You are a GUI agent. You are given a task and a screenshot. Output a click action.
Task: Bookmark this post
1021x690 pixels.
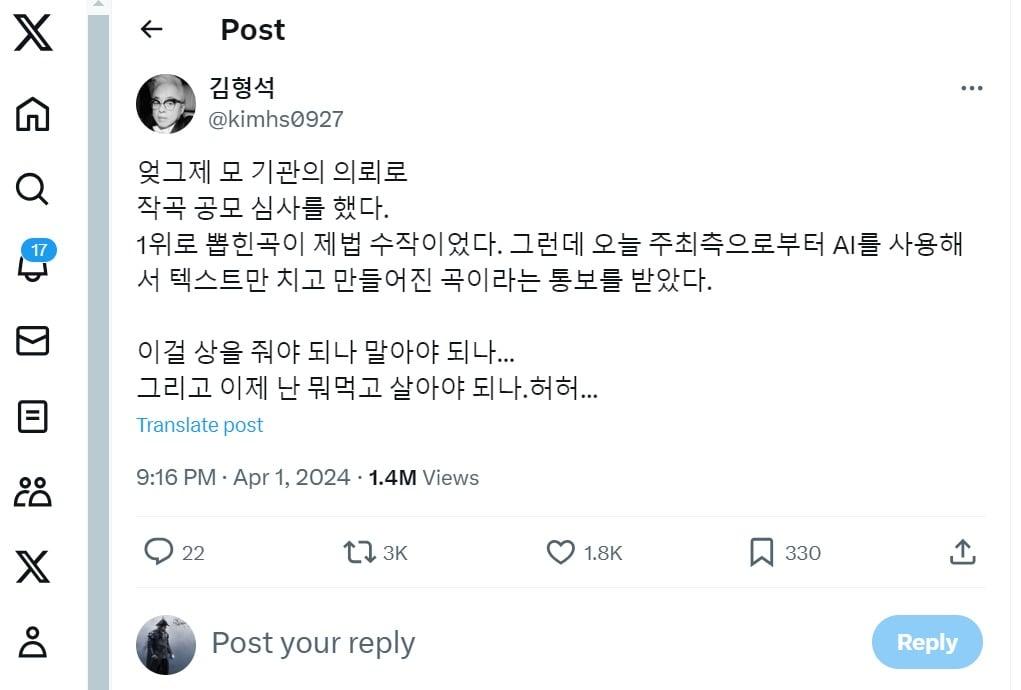[762, 552]
